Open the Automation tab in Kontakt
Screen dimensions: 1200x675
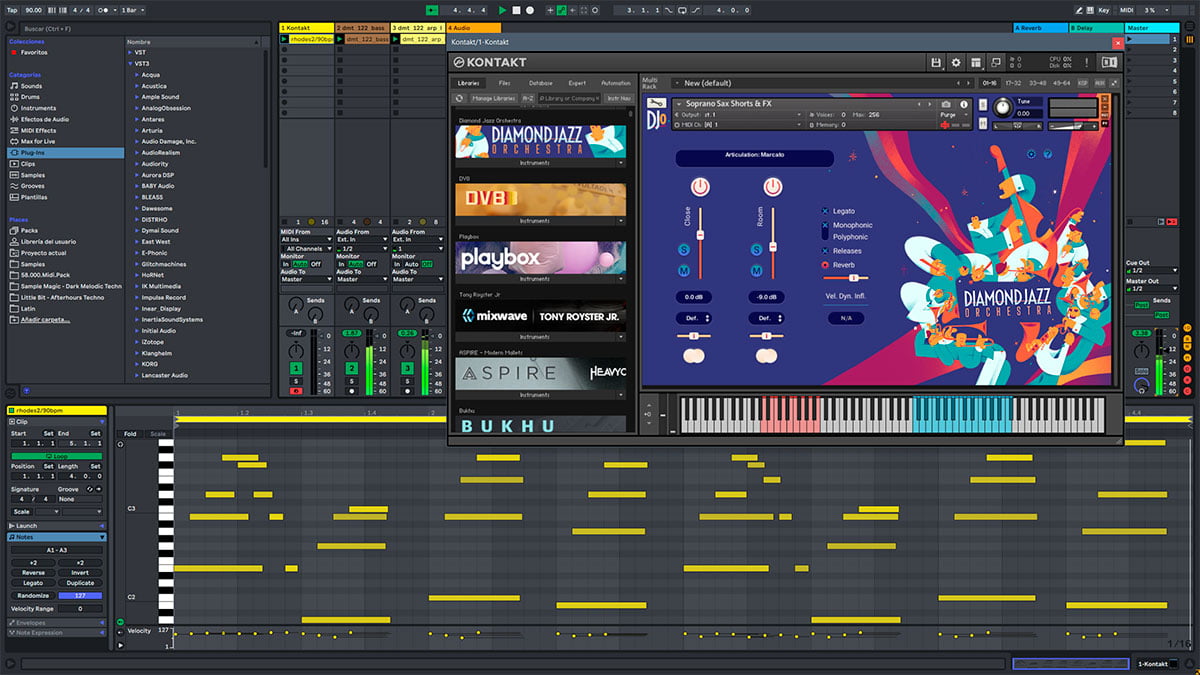click(x=615, y=83)
